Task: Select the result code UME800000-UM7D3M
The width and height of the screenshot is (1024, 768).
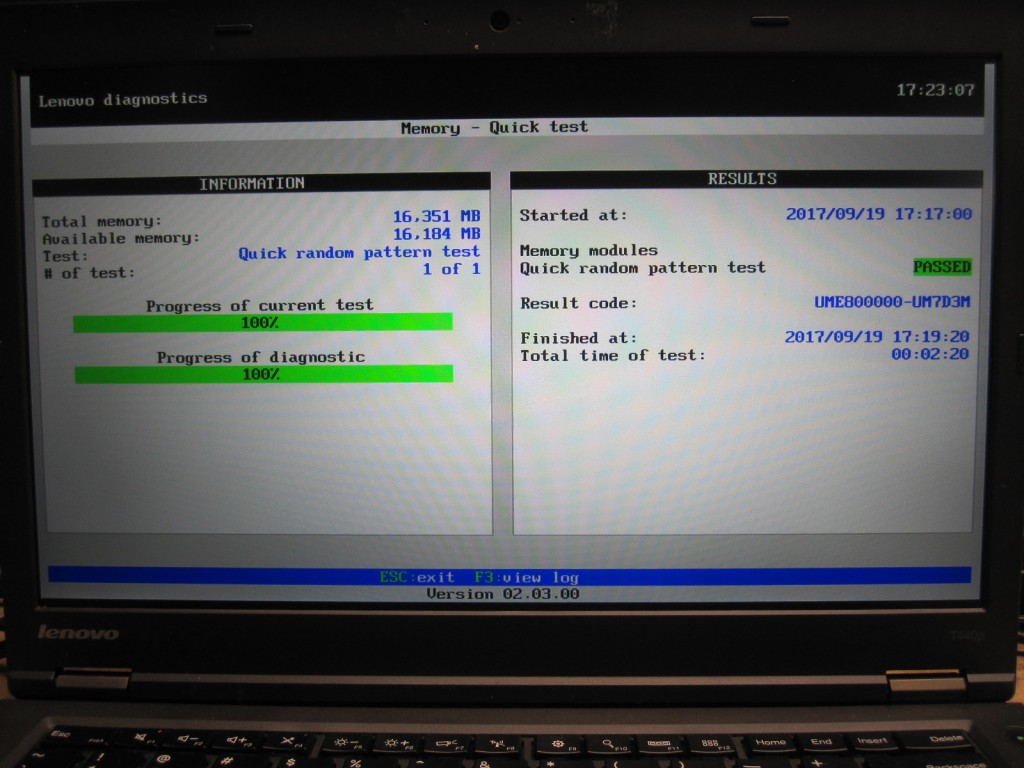Action: [892, 302]
